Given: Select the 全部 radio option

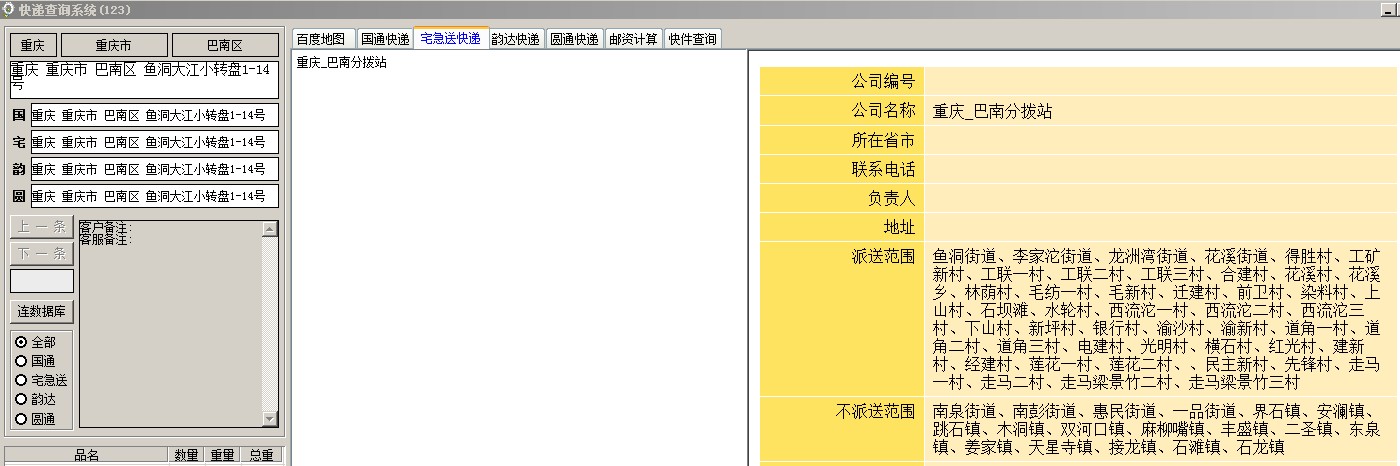Looking at the screenshot, I should point(21,342).
